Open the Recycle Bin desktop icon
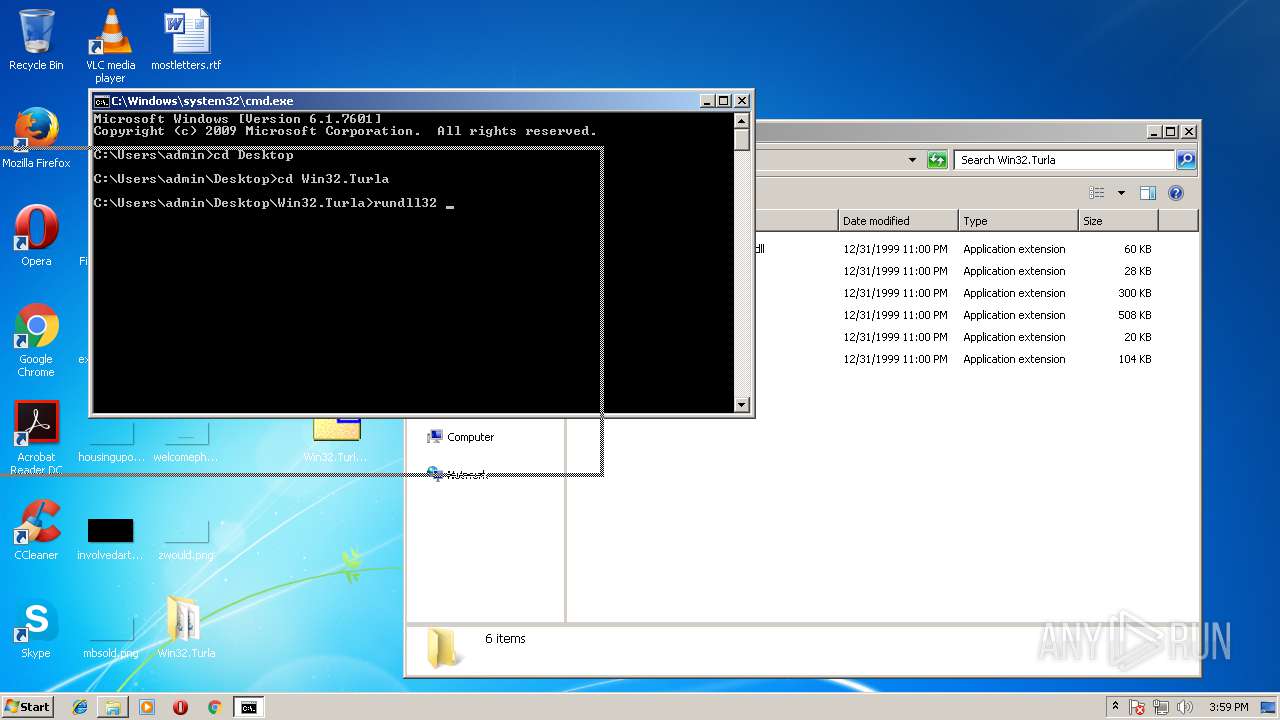The height and width of the screenshot is (720, 1280). pos(36,40)
